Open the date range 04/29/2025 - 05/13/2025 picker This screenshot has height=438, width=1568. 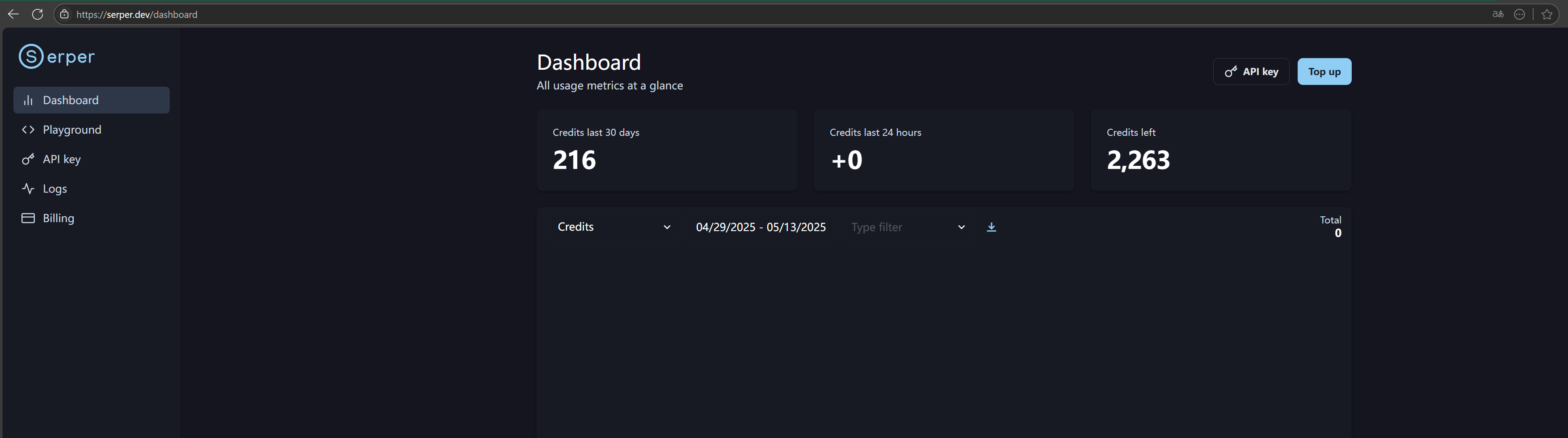760,227
